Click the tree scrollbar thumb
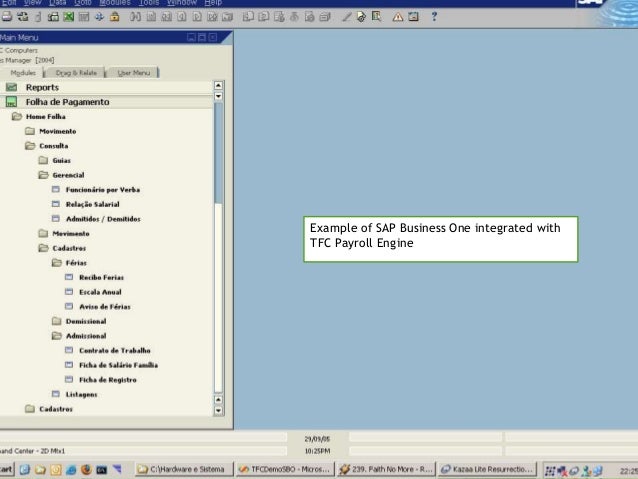638x479 pixels. click(x=218, y=153)
